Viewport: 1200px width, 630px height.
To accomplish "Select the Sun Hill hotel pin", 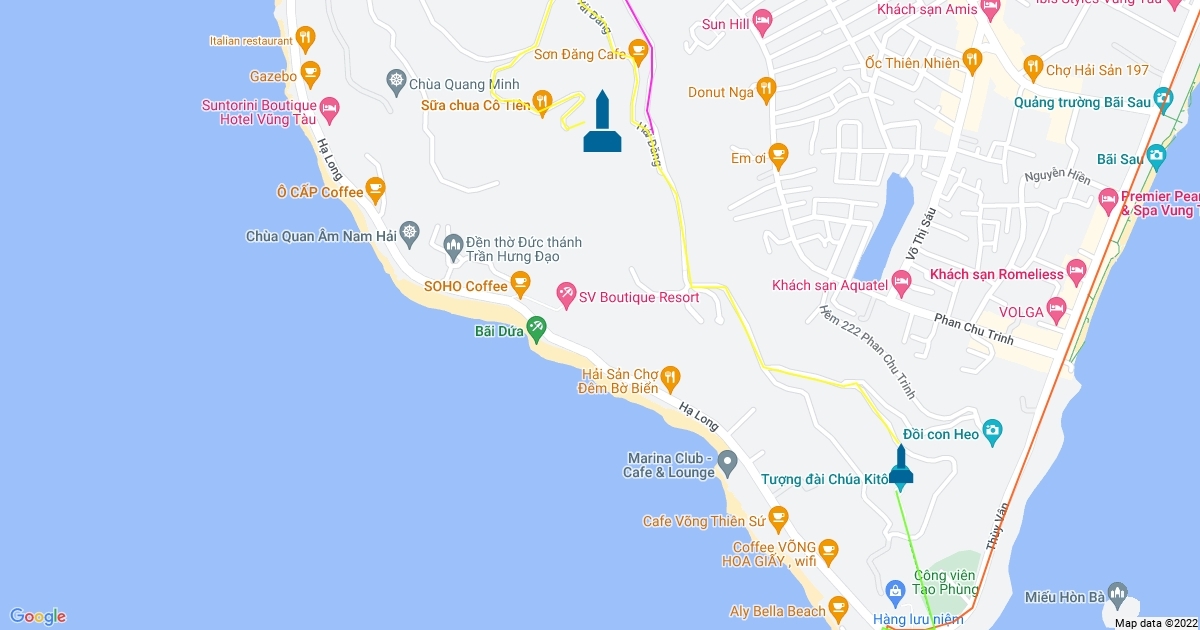I will [x=762, y=19].
